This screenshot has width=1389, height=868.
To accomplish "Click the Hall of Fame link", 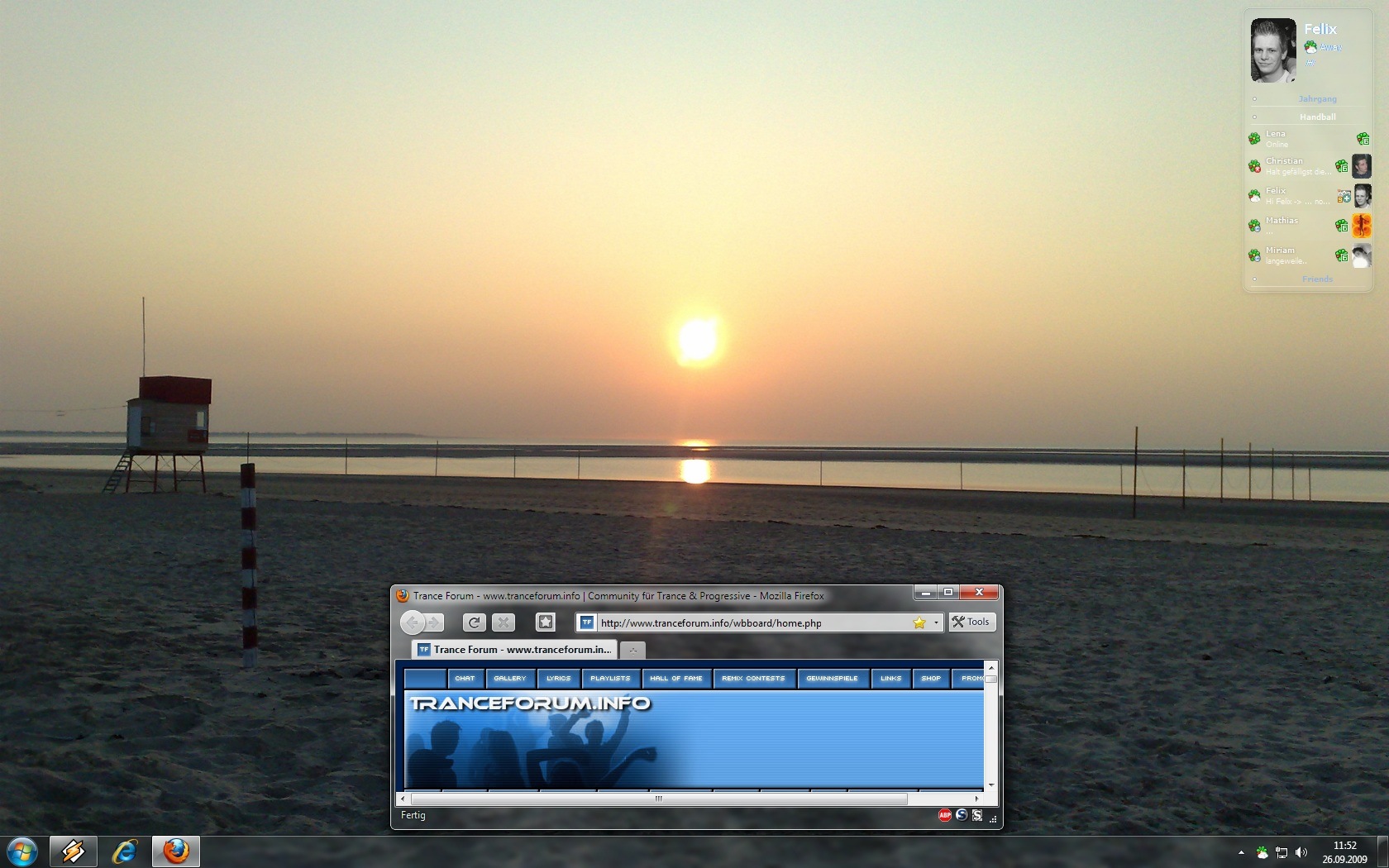I will [675, 679].
